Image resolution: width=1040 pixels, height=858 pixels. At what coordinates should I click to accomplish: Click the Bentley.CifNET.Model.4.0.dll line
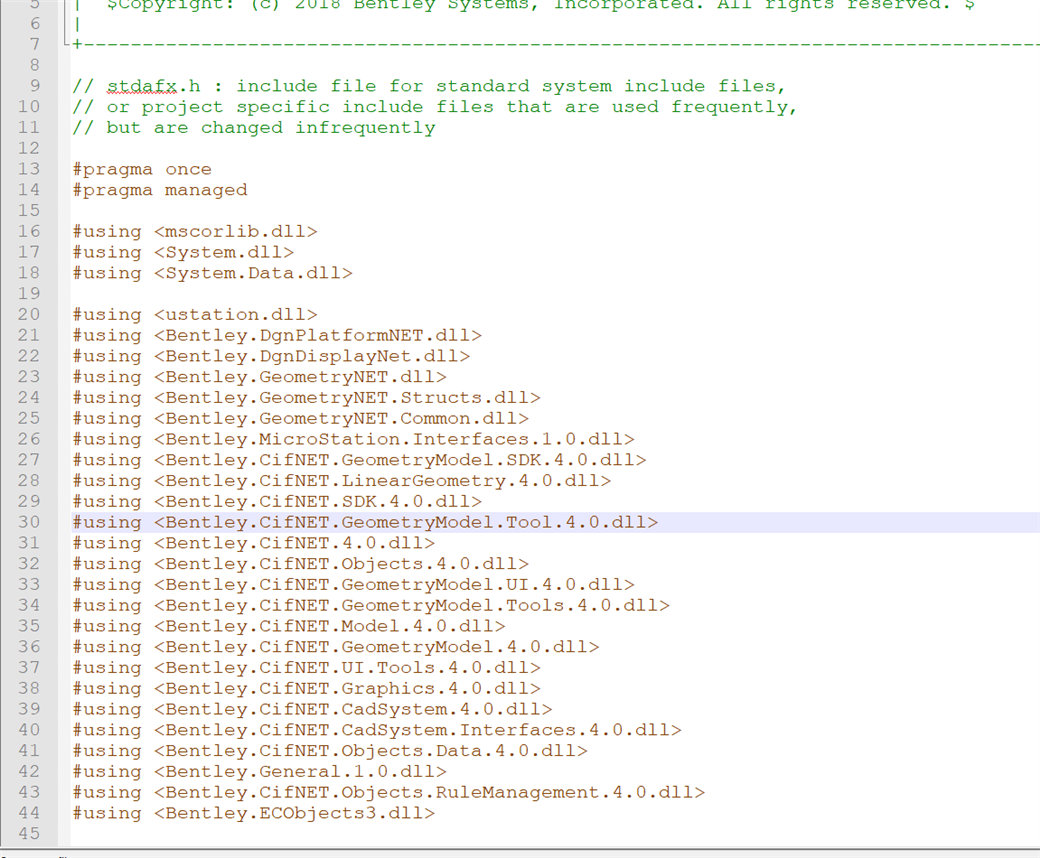(289, 626)
